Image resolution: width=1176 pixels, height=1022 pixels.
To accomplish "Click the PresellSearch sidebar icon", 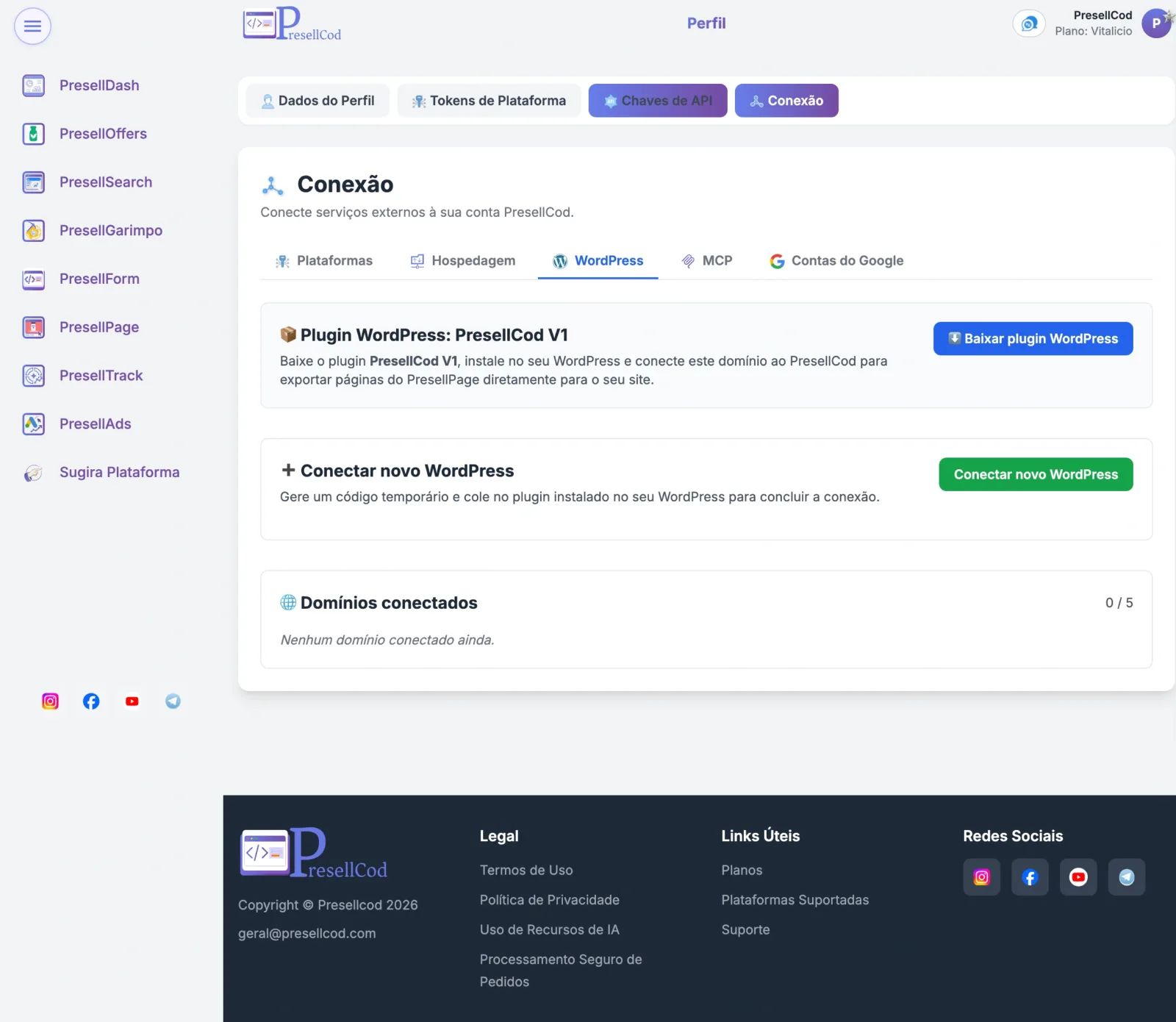I will 34,182.
